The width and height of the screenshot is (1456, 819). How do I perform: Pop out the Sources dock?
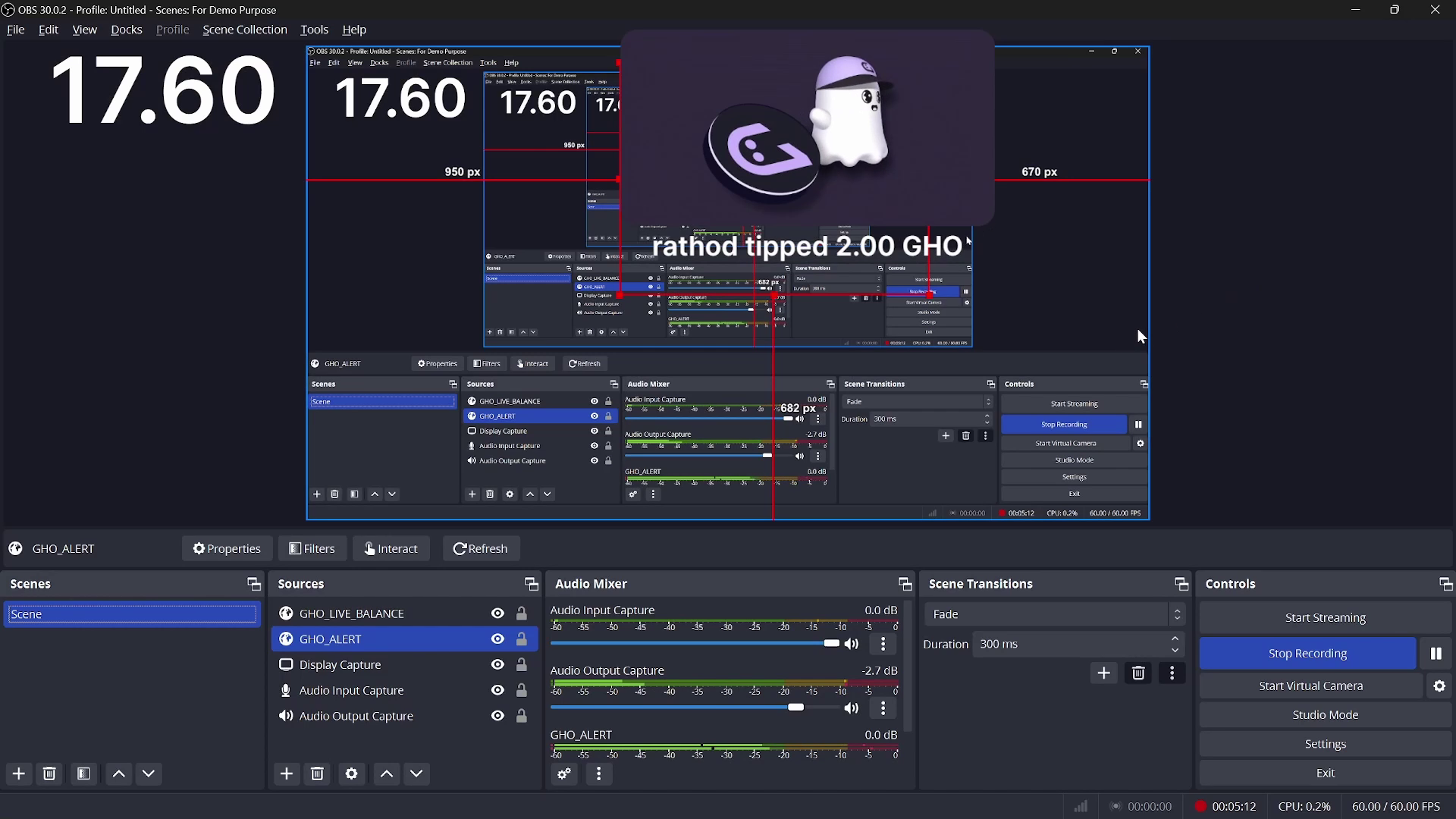[532, 584]
